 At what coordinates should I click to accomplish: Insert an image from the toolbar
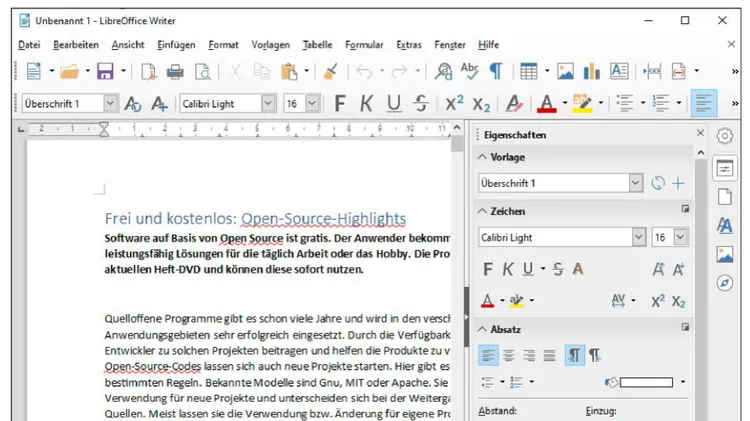point(565,72)
